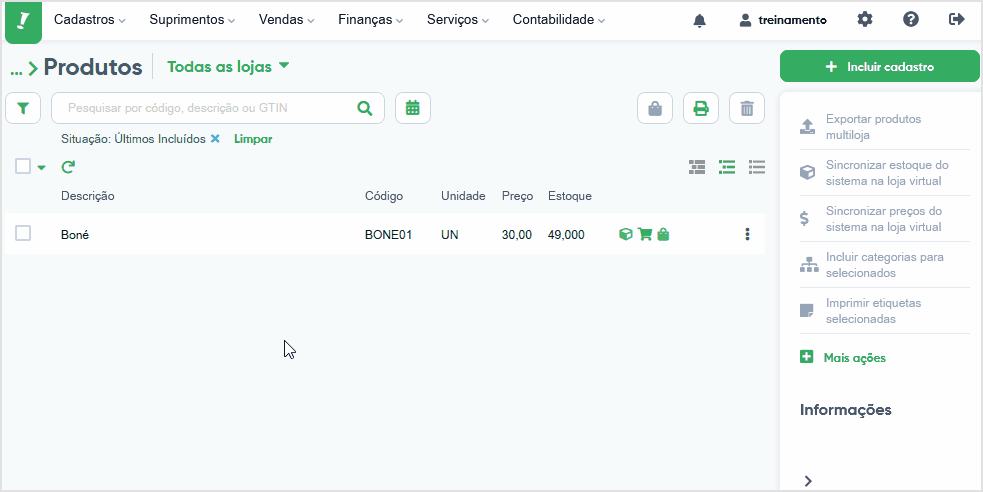The height and width of the screenshot is (492, 983).
Task: Click the Descrição column header
Action: point(88,196)
